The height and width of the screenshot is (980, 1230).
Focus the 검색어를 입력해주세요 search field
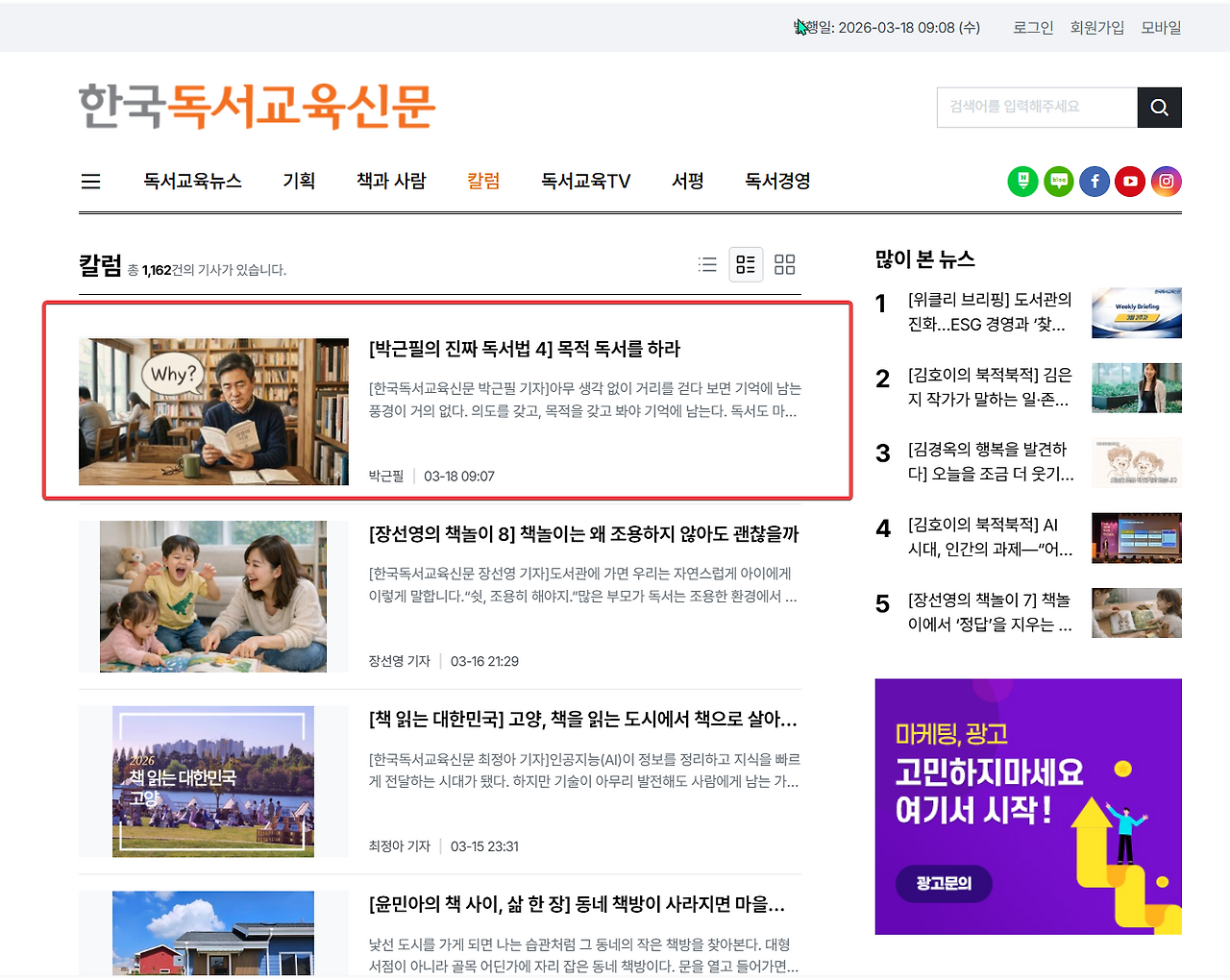[1037, 108]
